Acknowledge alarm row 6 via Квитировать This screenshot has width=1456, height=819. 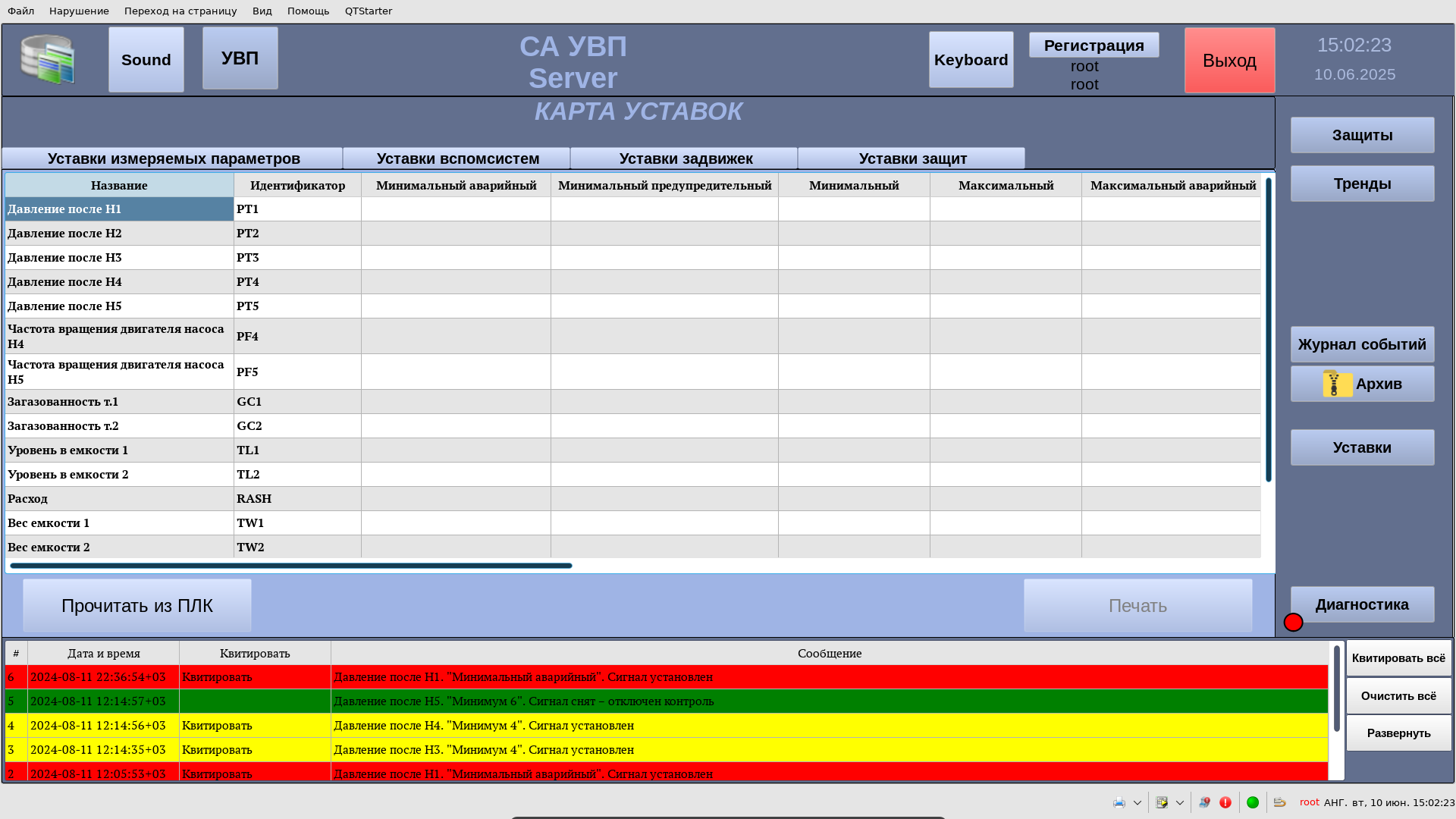coord(255,677)
